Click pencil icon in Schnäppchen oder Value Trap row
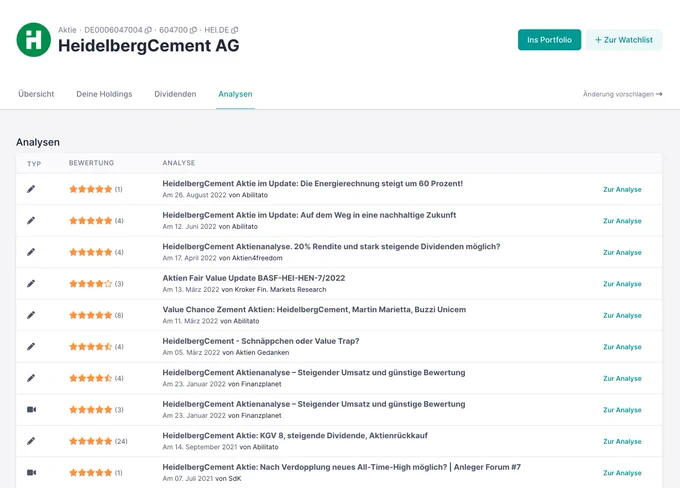 tap(31, 347)
